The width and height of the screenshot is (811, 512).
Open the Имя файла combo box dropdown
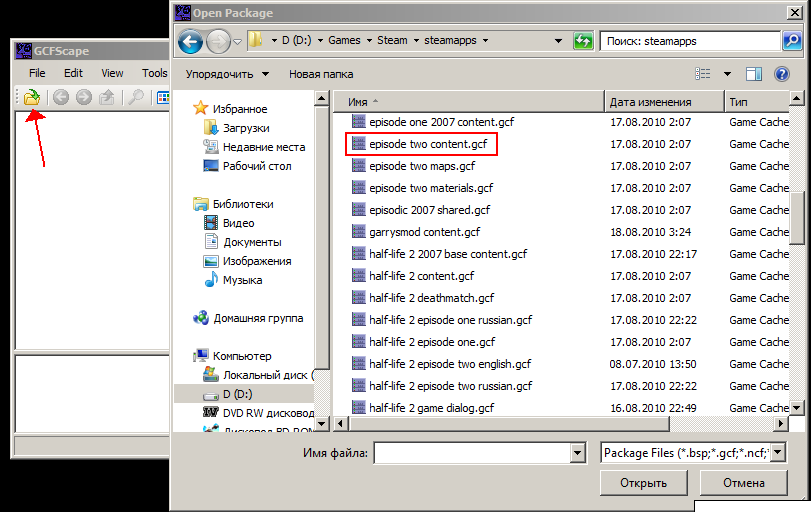click(x=578, y=453)
